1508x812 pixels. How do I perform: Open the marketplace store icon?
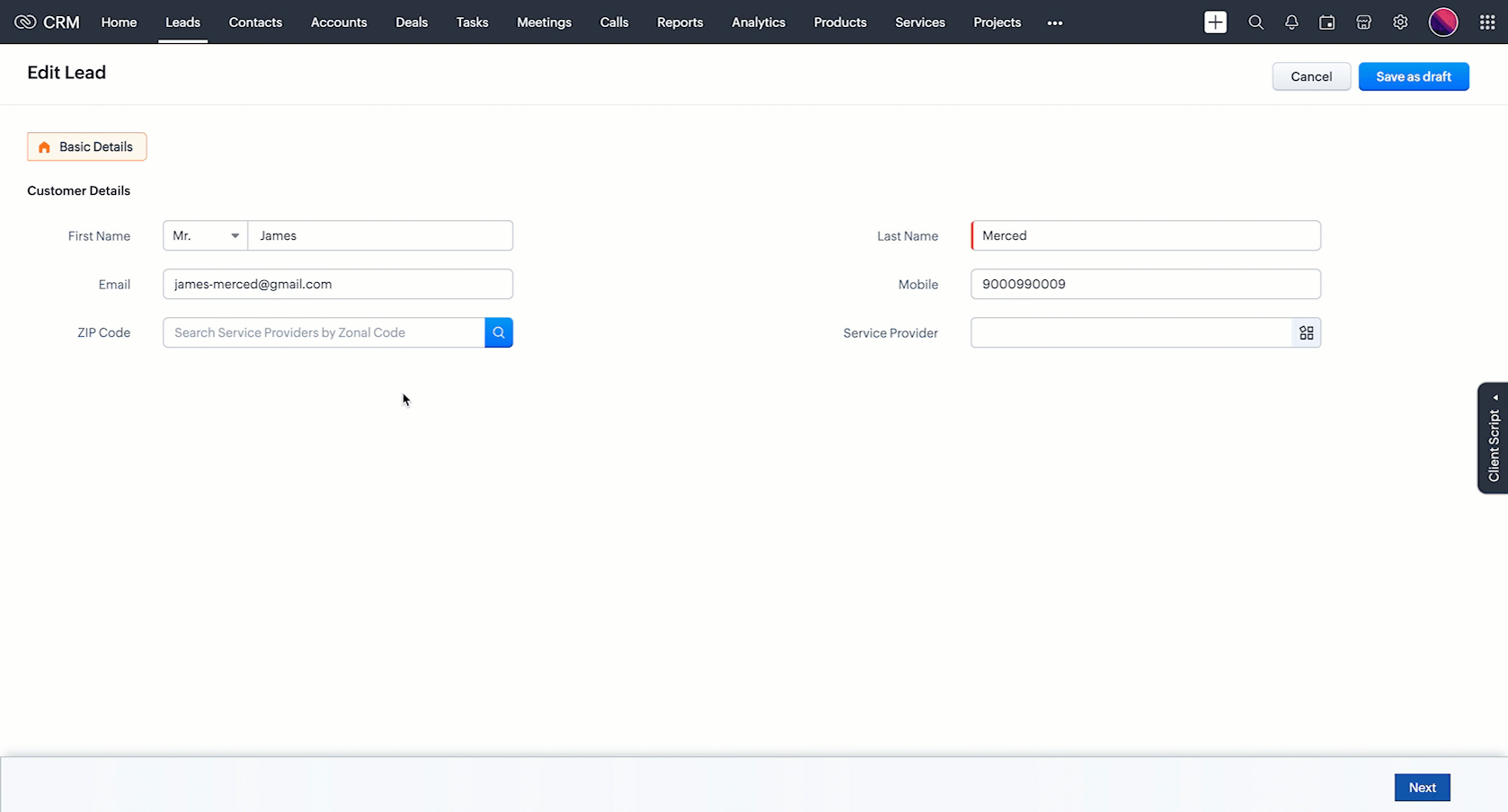pos(1363,22)
